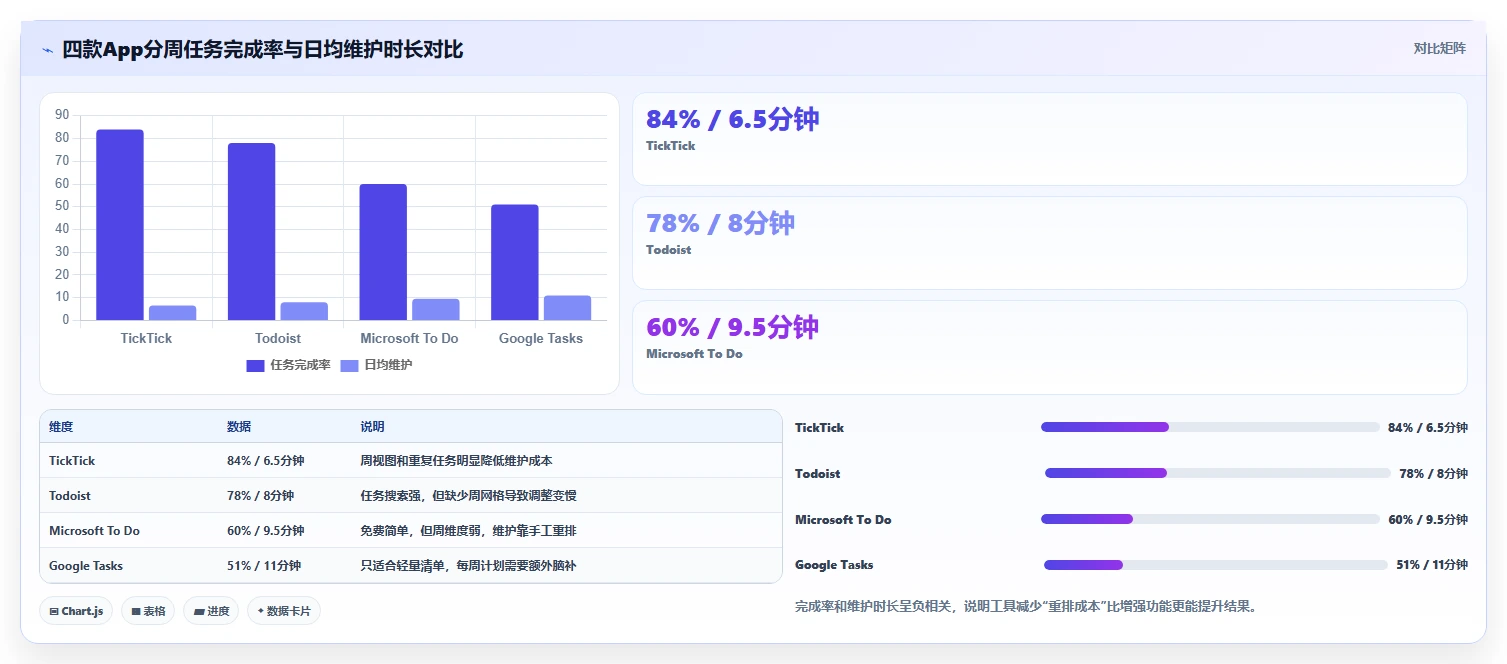The image size is (1507, 664).
Task: Click the 数据卡片 chip
Action: coord(284,611)
